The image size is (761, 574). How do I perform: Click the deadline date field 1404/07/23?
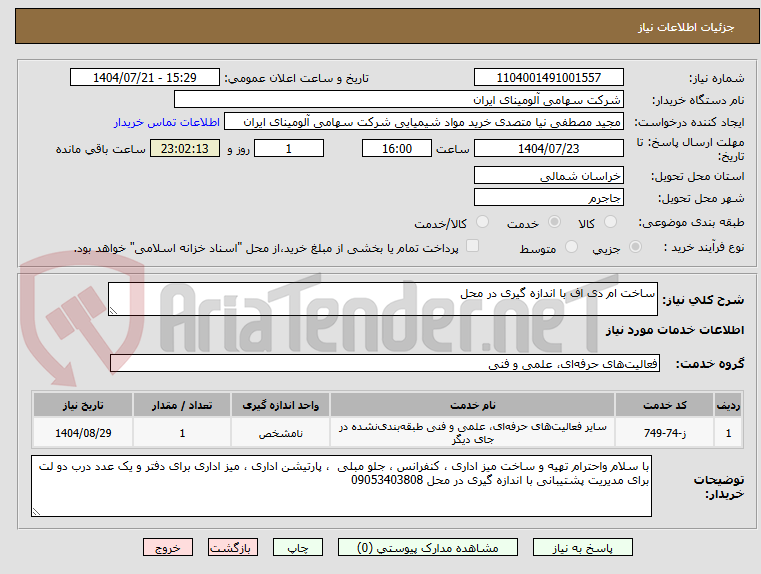point(548,148)
